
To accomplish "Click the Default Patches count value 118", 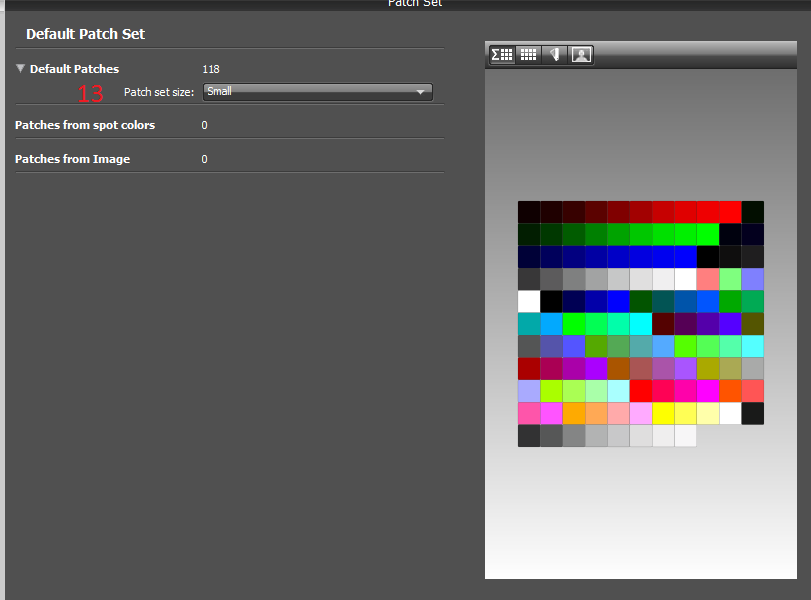I will [x=211, y=69].
